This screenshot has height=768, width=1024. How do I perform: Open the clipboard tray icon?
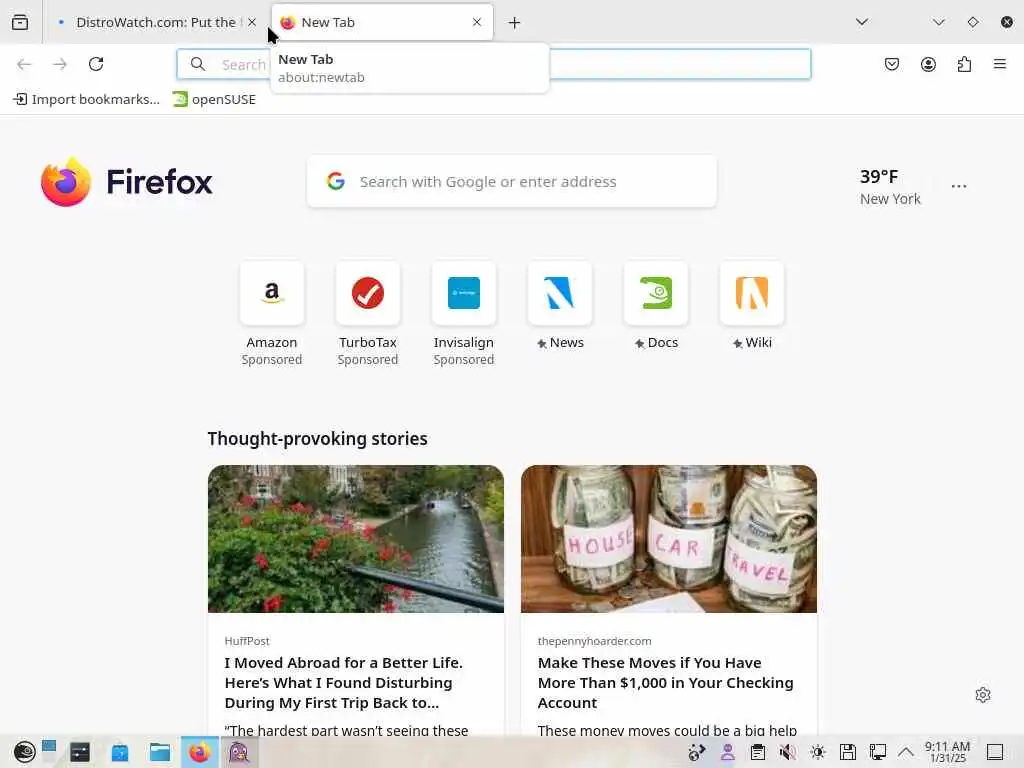point(758,752)
